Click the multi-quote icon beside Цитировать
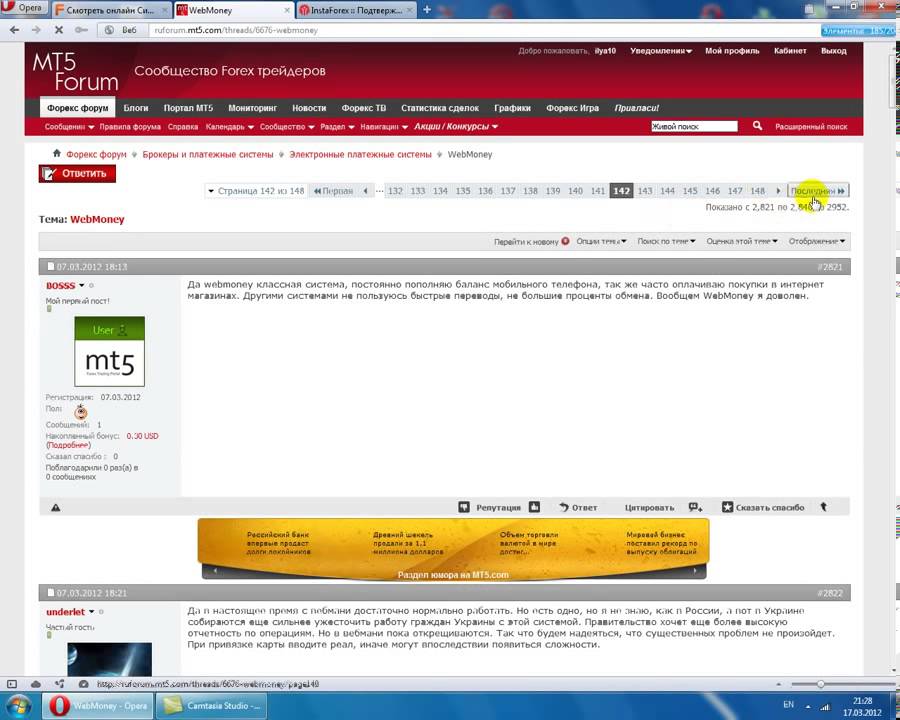 pos(696,507)
